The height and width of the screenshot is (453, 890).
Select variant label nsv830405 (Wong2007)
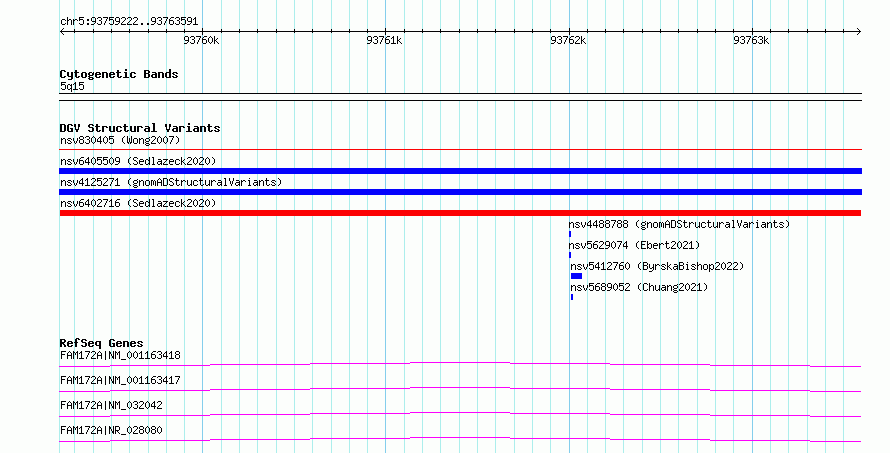[x=120, y=140]
